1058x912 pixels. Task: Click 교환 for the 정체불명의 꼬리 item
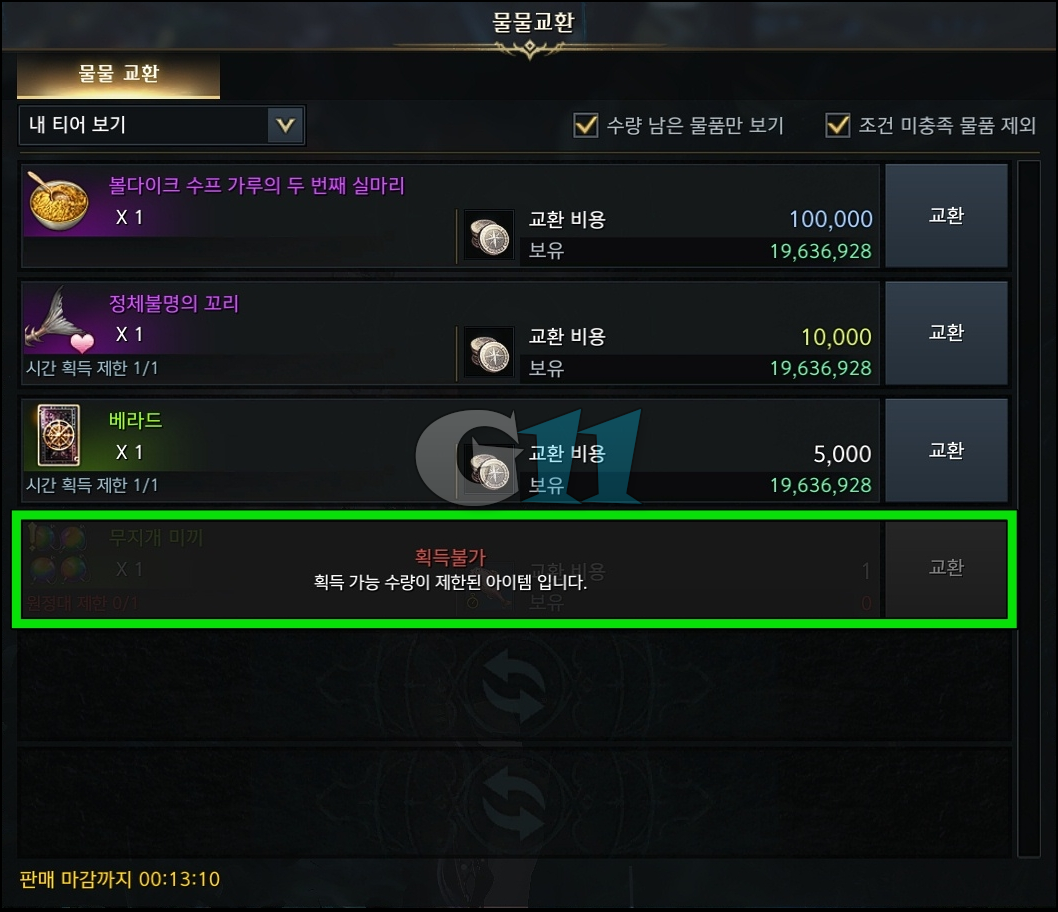pyautogui.click(x=946, y=333)
